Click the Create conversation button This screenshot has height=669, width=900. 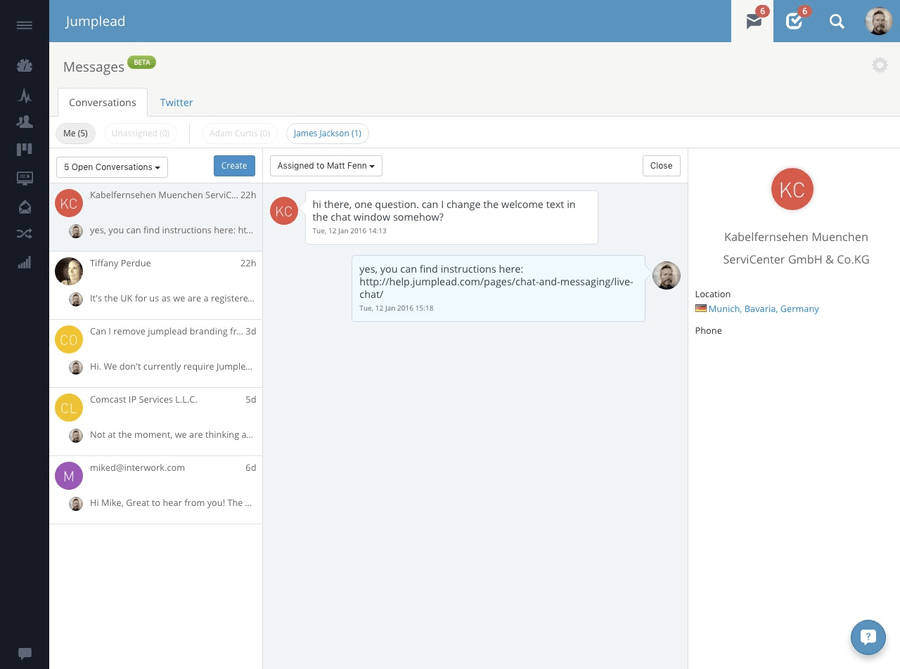[x=234, y=166]
